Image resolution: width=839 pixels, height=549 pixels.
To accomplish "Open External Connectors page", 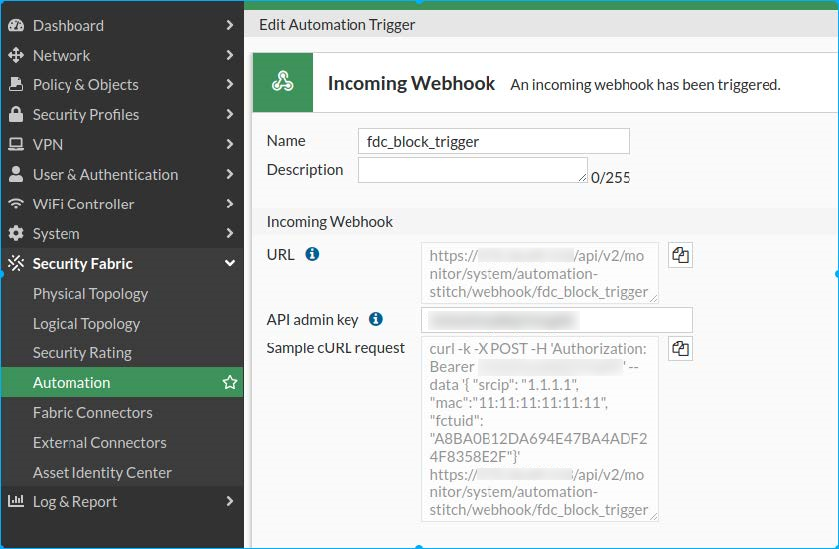I will (x=99, y=443).
